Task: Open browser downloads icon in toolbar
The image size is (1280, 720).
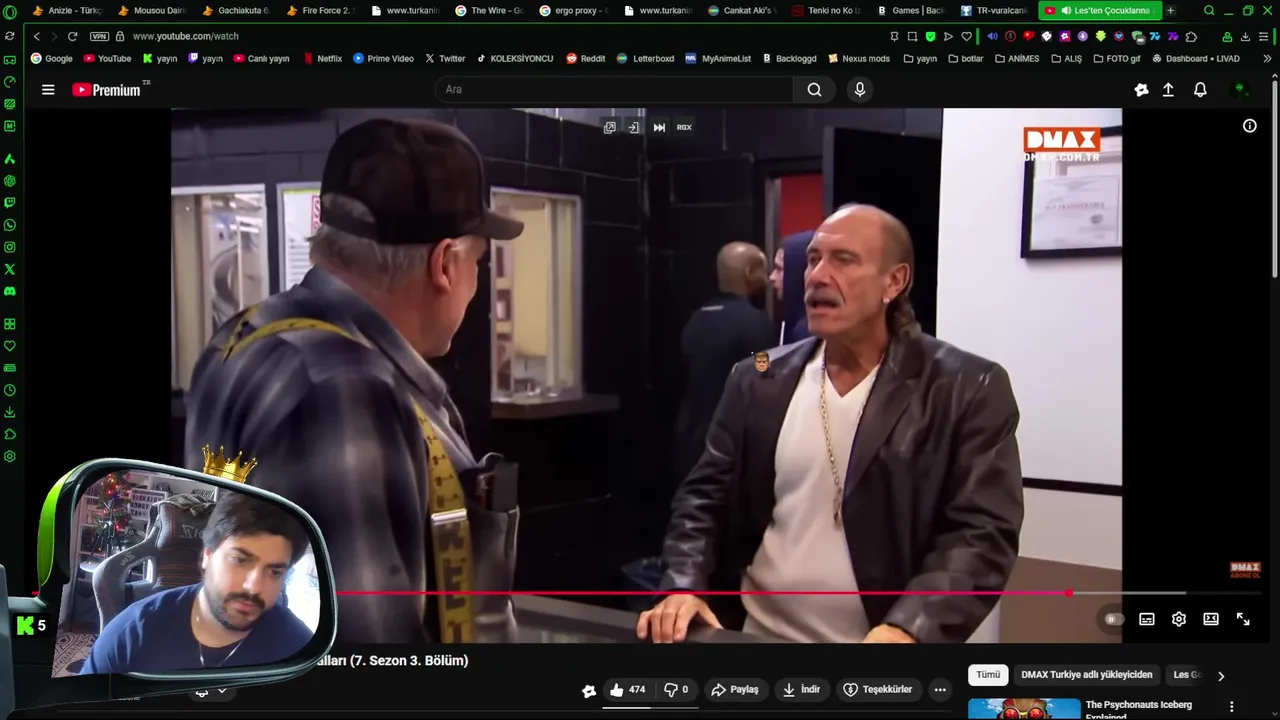Action: pyautogui.click(x=1245, y=36)
